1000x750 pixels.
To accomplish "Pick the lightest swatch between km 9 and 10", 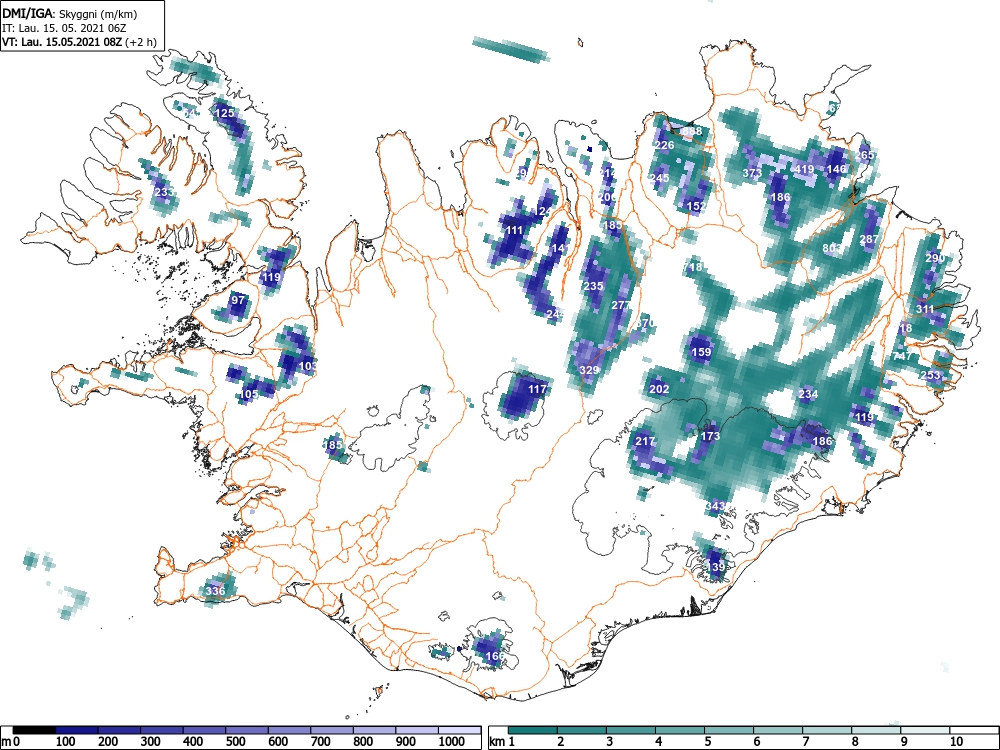I will [x=925, y=730].
